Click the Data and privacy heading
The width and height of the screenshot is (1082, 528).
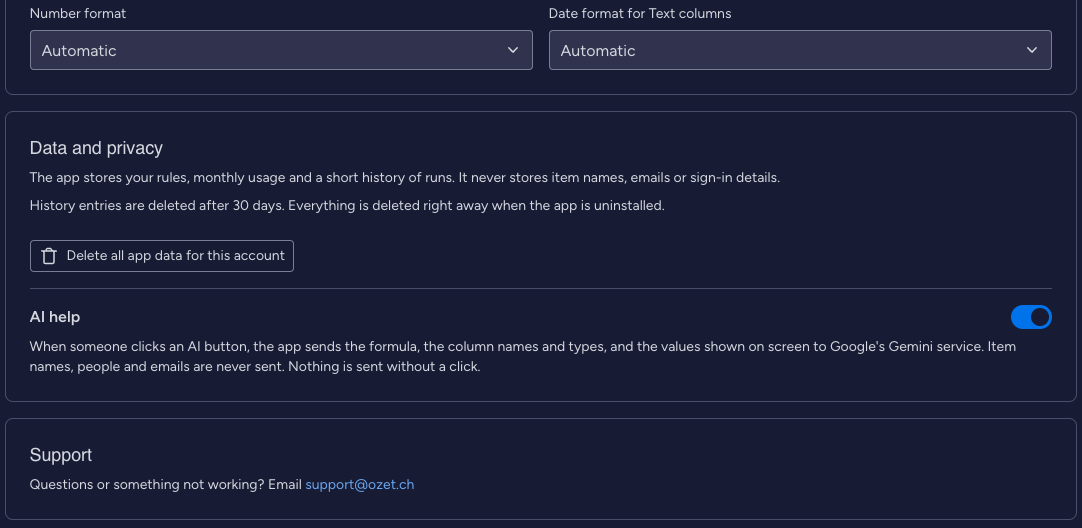click(96, 148)
